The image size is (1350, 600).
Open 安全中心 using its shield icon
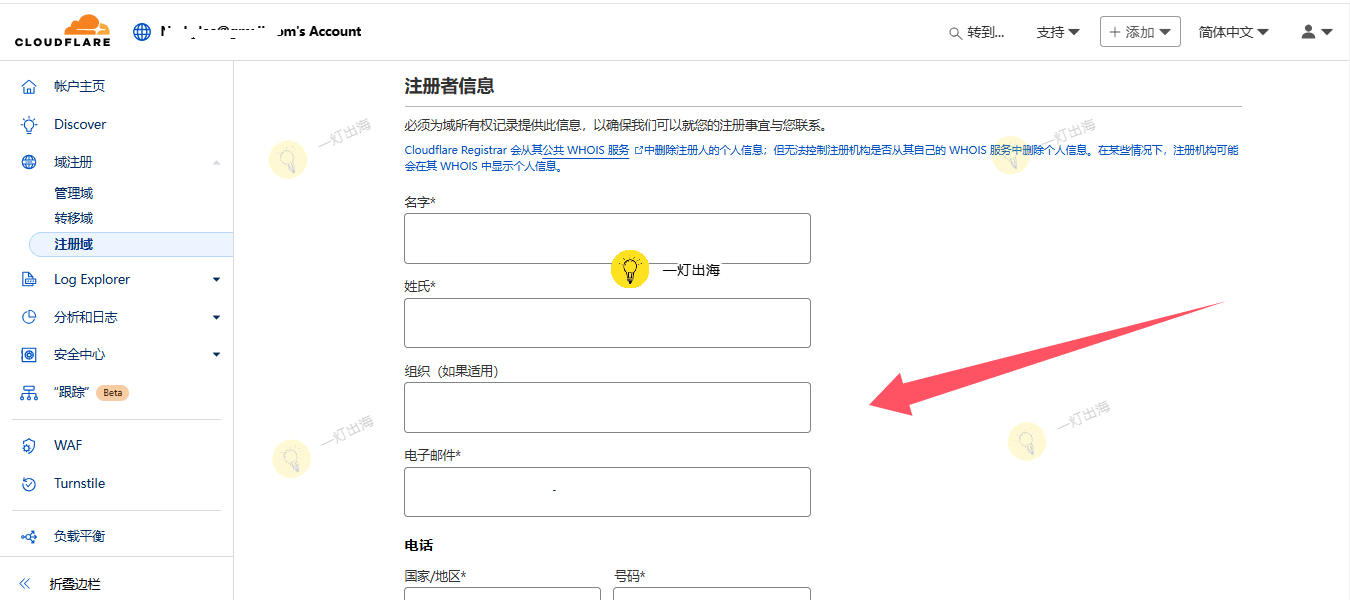[x=30, y=353]
